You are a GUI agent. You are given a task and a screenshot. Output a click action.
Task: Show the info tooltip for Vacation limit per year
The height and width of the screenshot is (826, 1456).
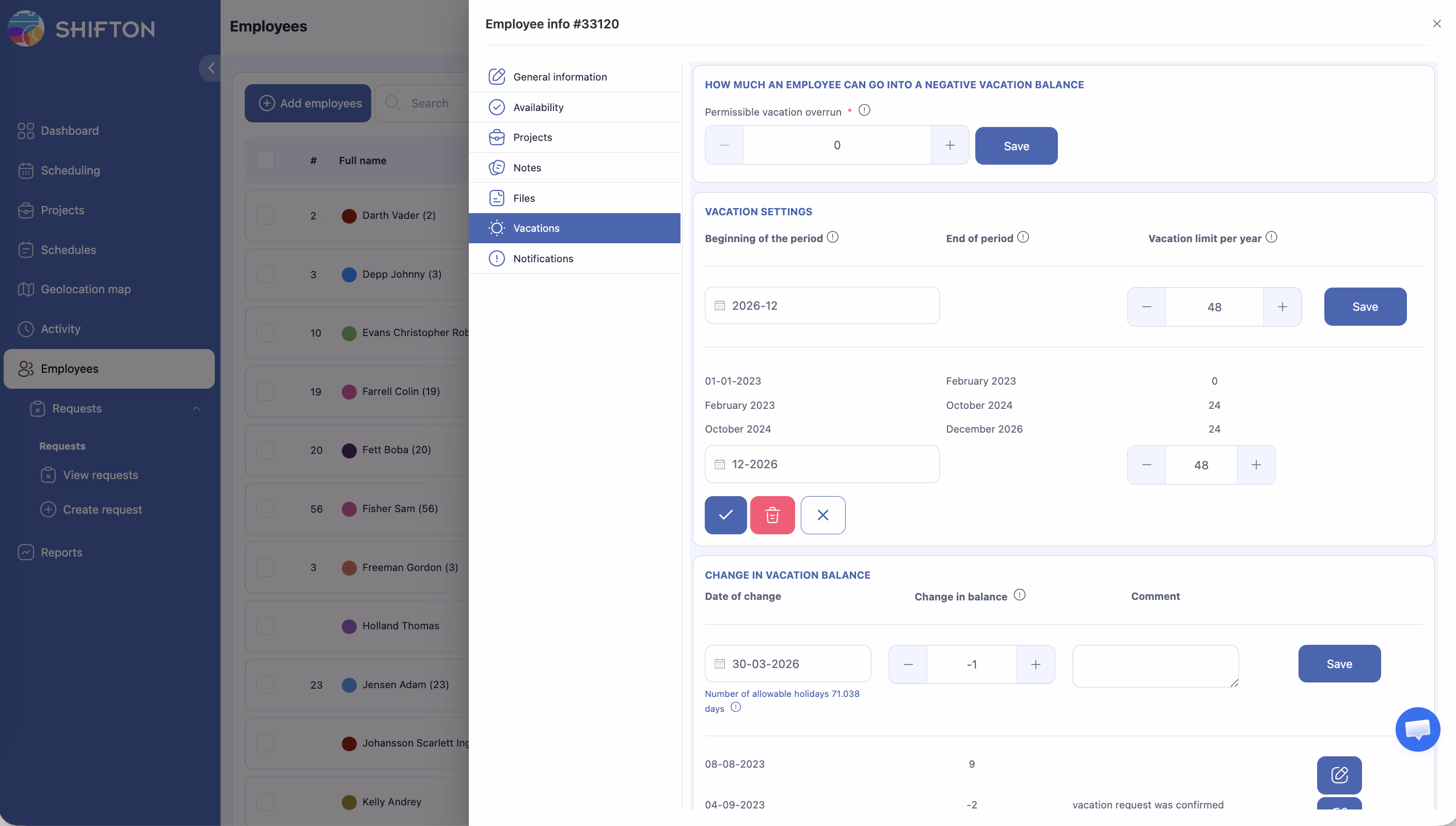point(1271,237)
